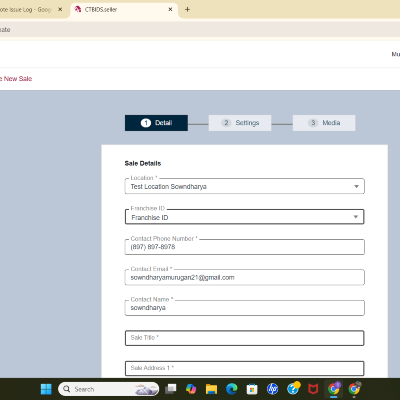Focus the Sale Address 1 field
The width and height of the screenshot is (400, 400).
coord(244,368)
